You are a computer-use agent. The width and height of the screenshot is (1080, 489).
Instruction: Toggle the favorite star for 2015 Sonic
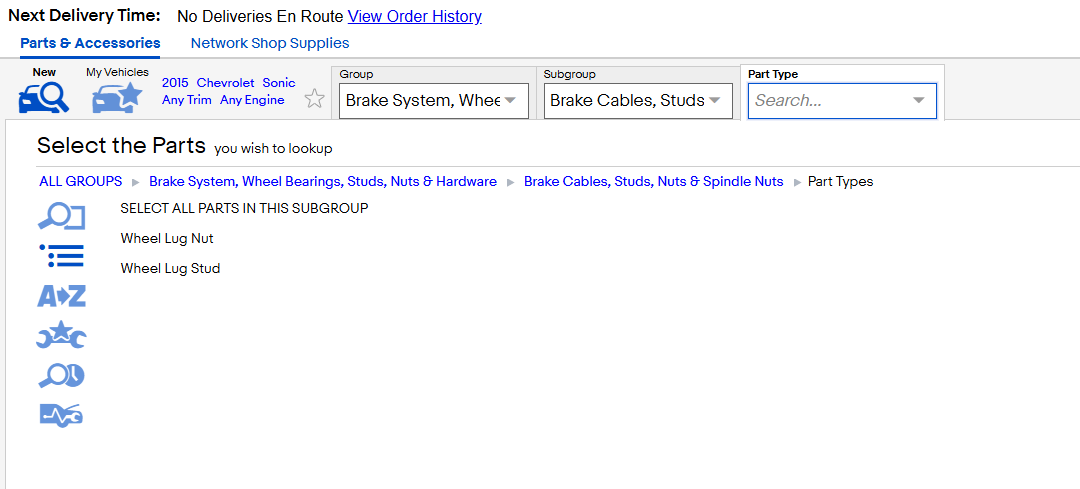coord(314,98)
